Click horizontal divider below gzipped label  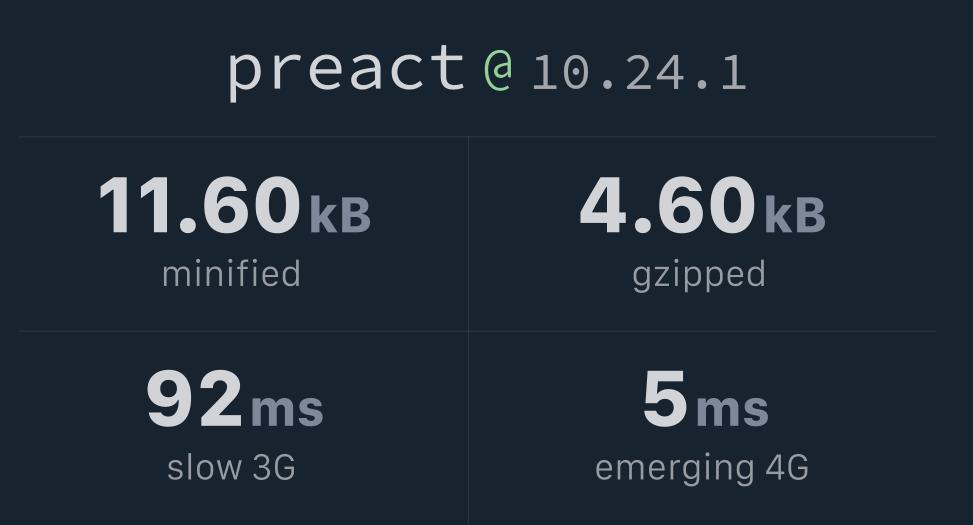702,331
